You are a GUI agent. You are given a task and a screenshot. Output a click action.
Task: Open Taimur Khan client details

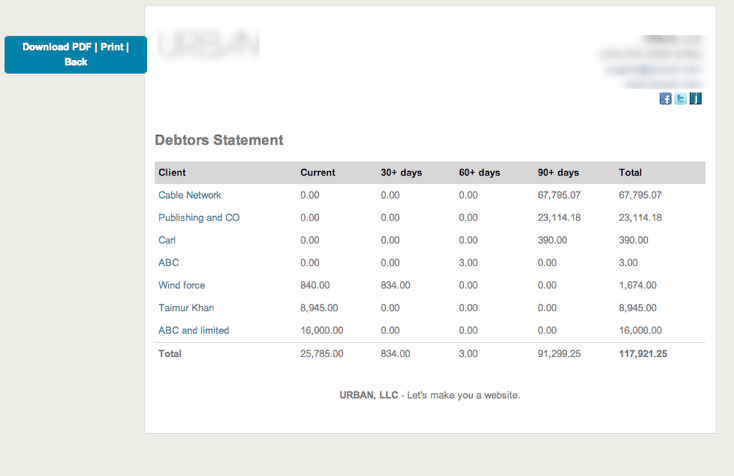pyautogui.click(x=186, y=308)
